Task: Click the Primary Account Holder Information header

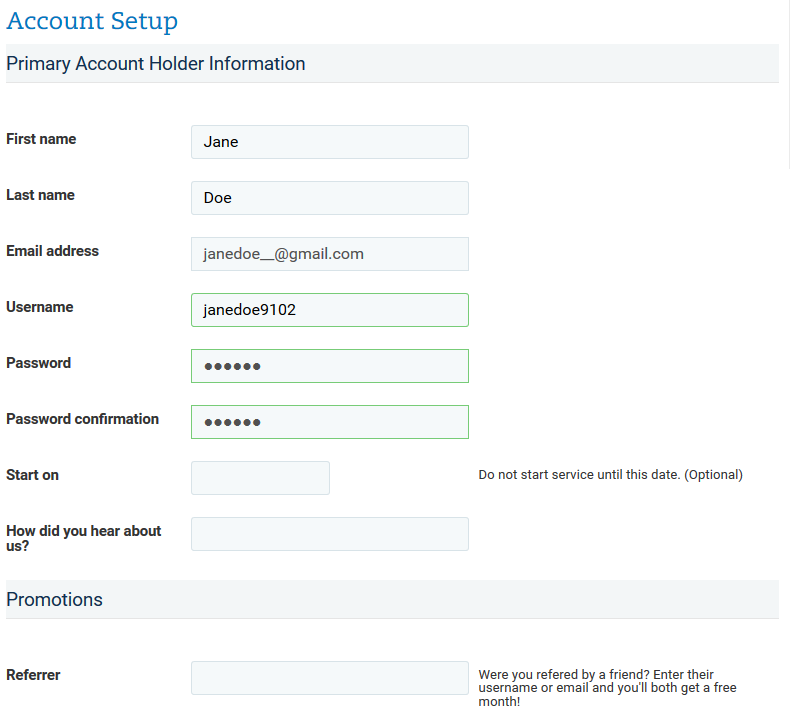Action: tap(156, 64)
